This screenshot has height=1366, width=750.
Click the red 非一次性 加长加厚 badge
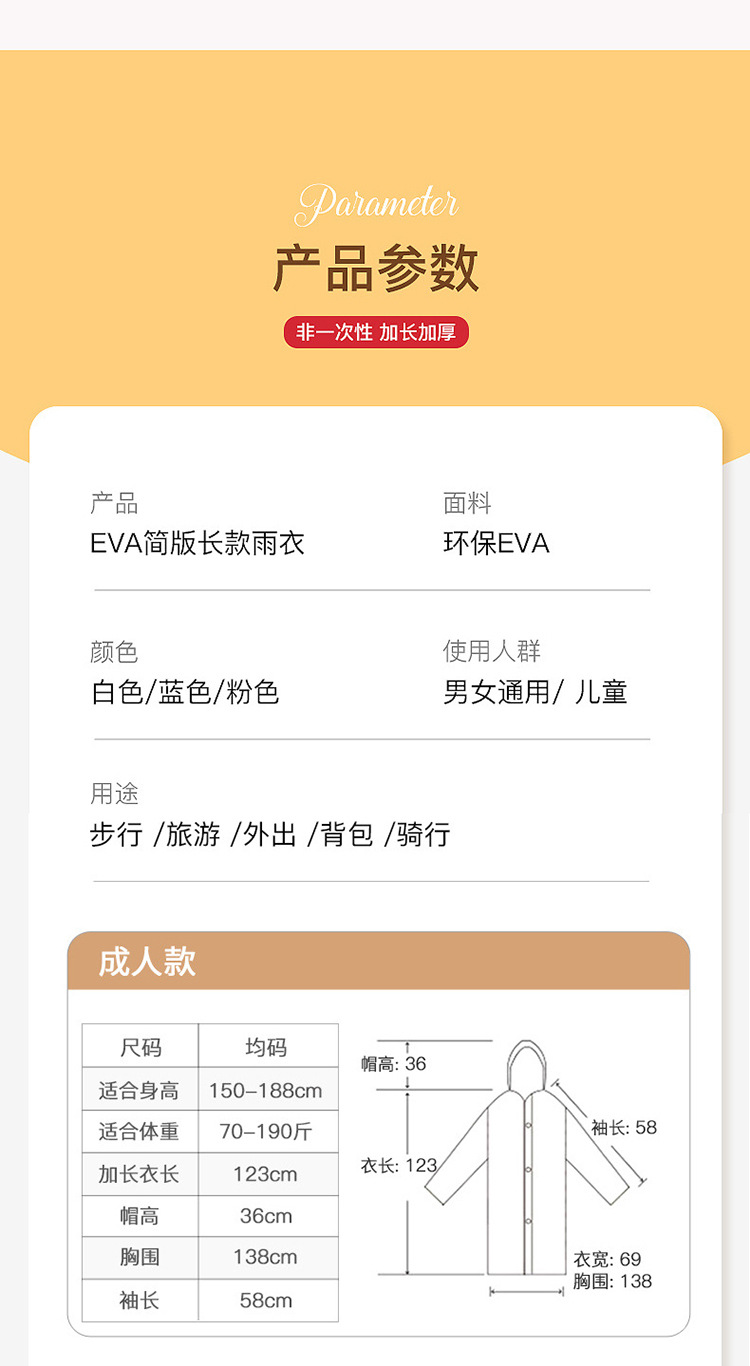[x=376, y=333]
